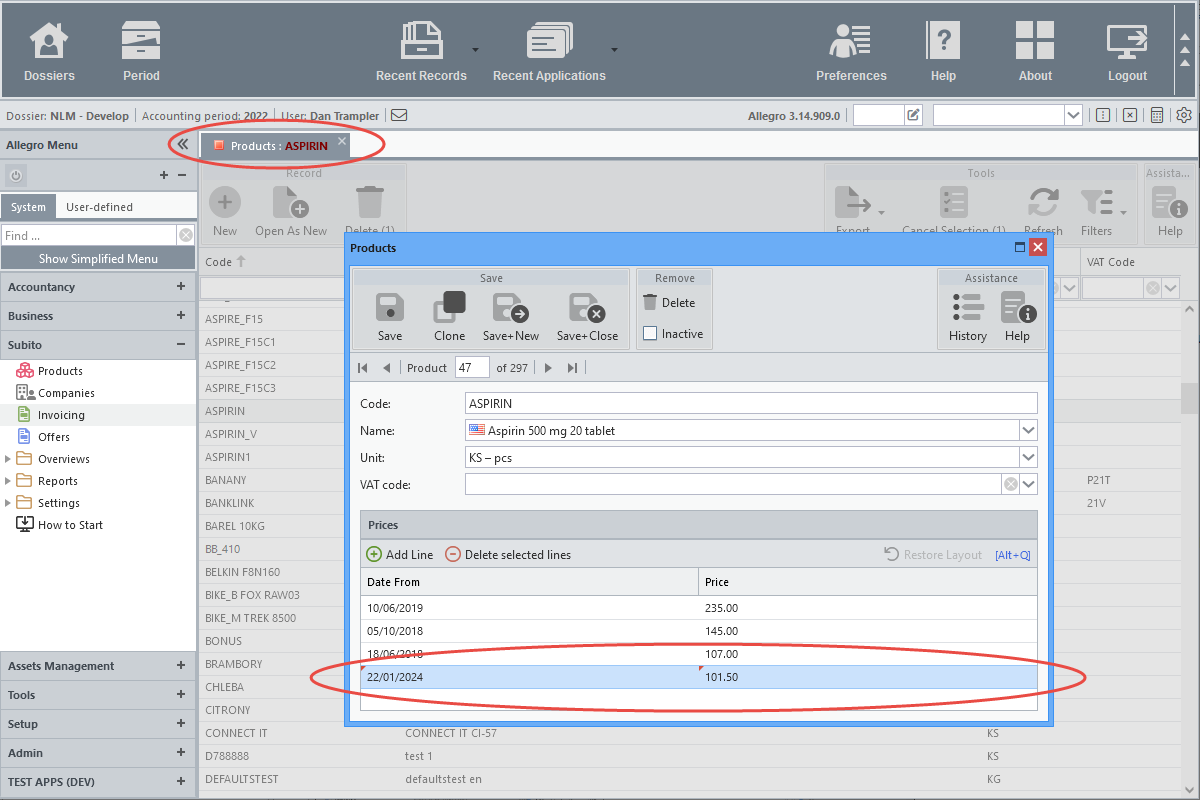Open How to Start
Image resolution: width=1200 pixels, height=800 pixels.
70,525
